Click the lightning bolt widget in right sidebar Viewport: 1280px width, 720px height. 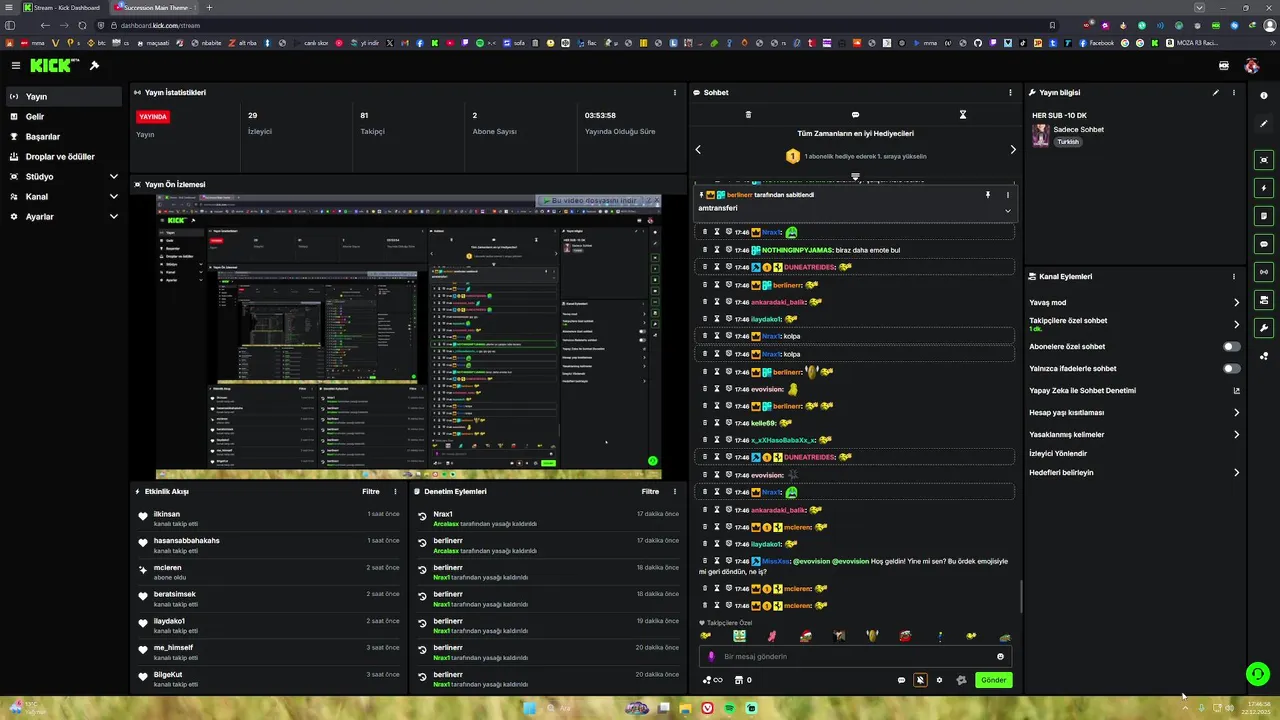[1264, 188]
